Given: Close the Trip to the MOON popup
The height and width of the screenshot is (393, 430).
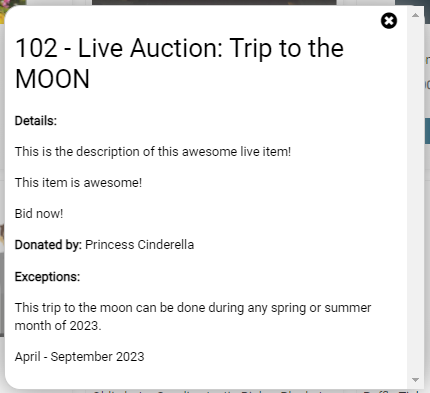Looking at the screenshot, I should pyautogui.click(x=389, y=21).
